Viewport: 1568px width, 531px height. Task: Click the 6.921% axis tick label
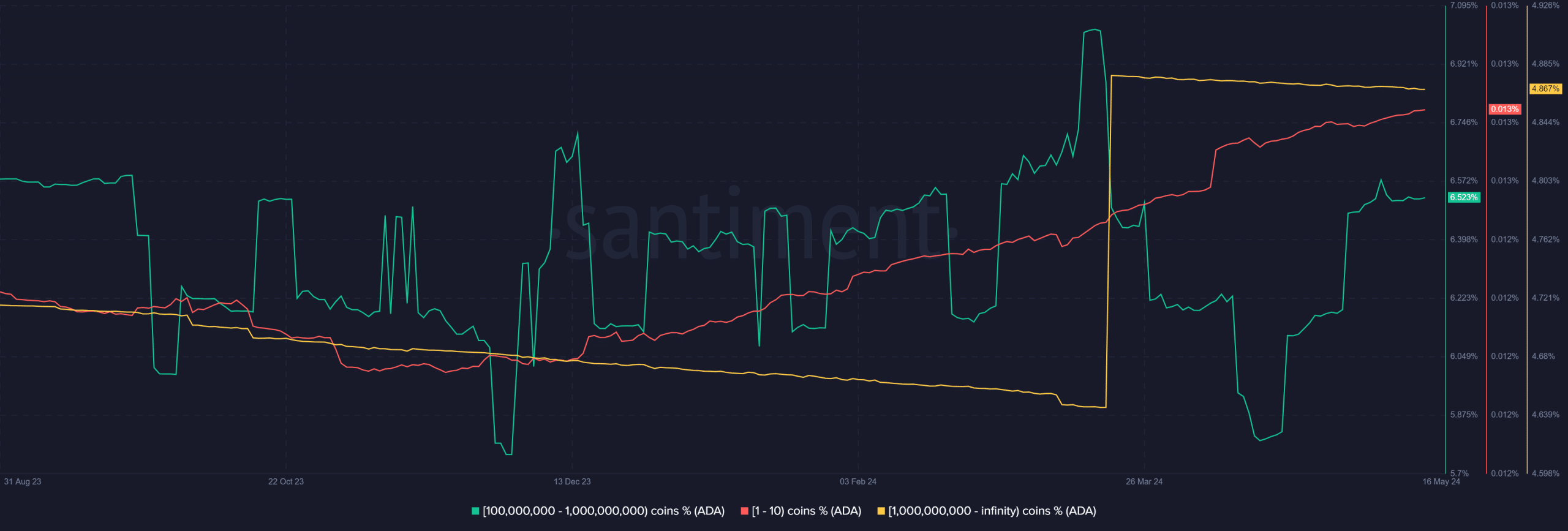[x=1464, y=64]
